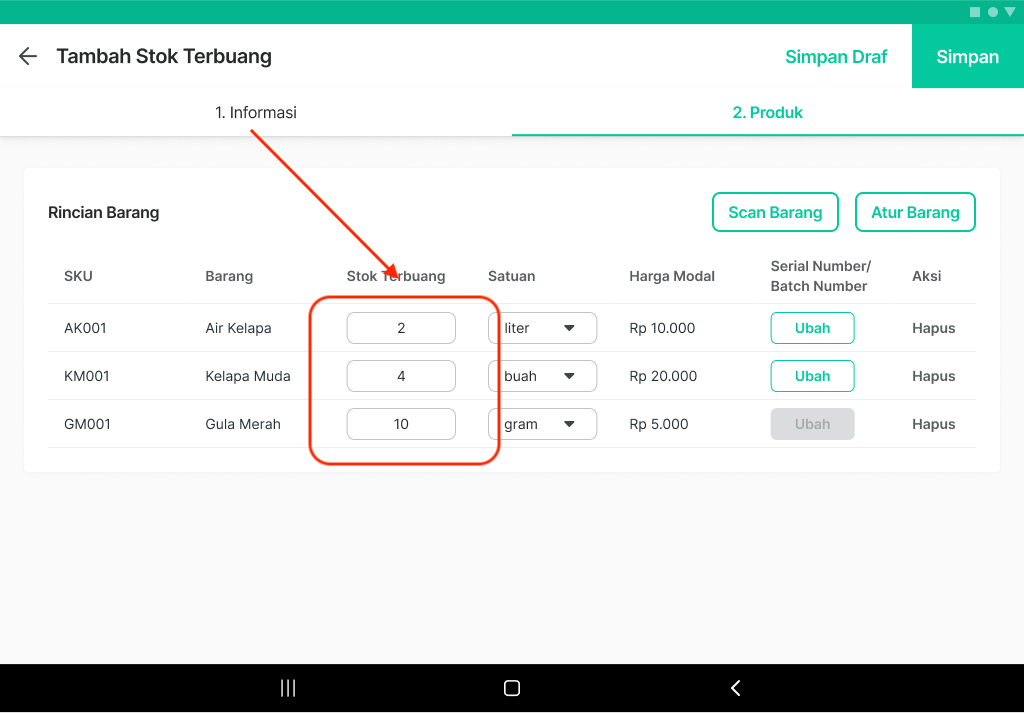The image size is (1024, 713).
Task: Delete the Kelapa Muda row with Hapus
Action: coord(933,376)
